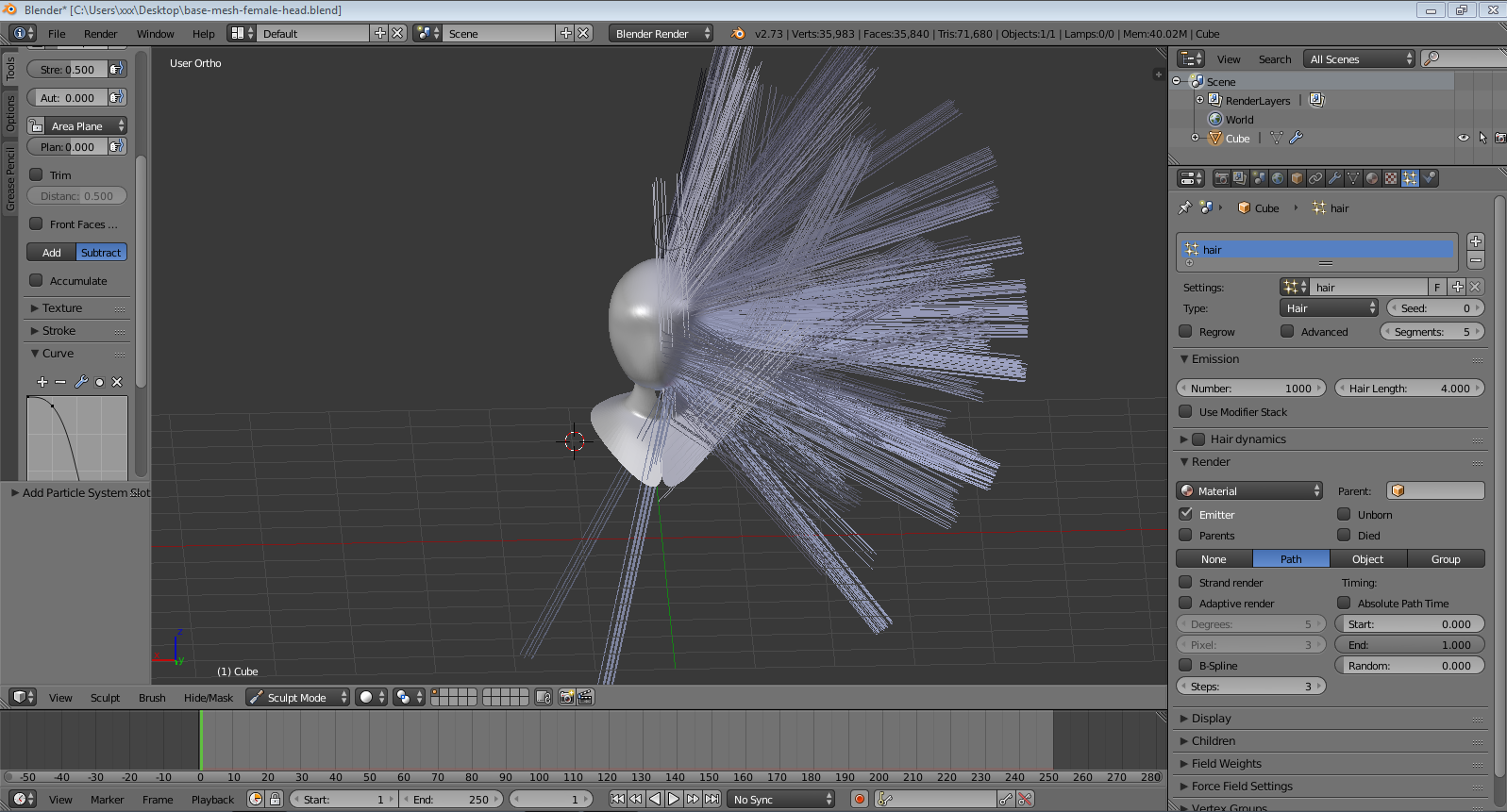Open the Window menu
Viewport: 1507px width, 812px height.
click(156, 33)
